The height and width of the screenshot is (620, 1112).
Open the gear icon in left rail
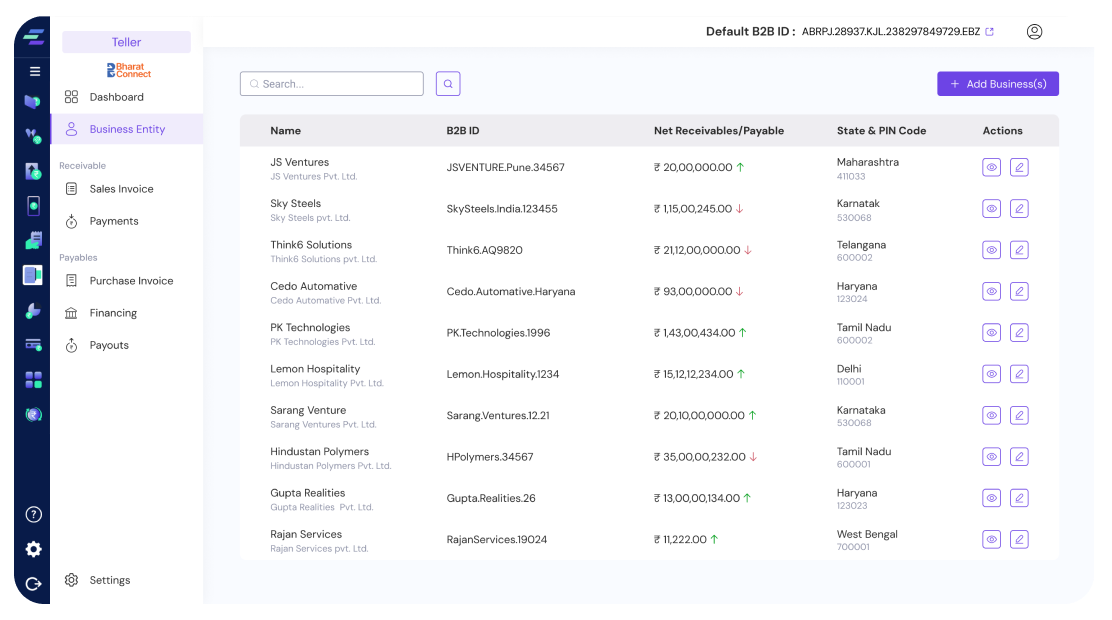click(33, 549)
